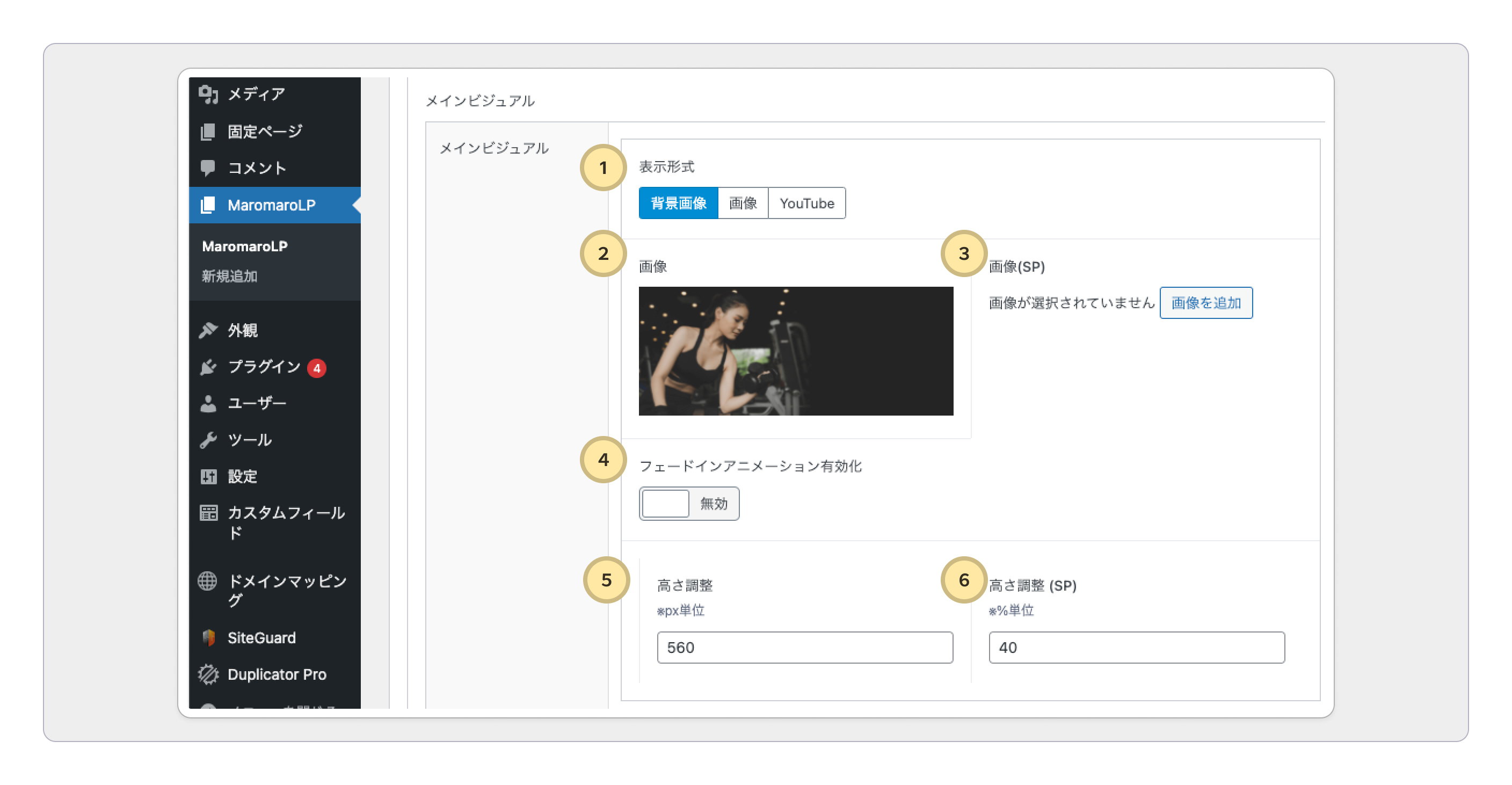The image size is (1512, 785).
Task: Click the height field containing 560
Action: (804, 647)
